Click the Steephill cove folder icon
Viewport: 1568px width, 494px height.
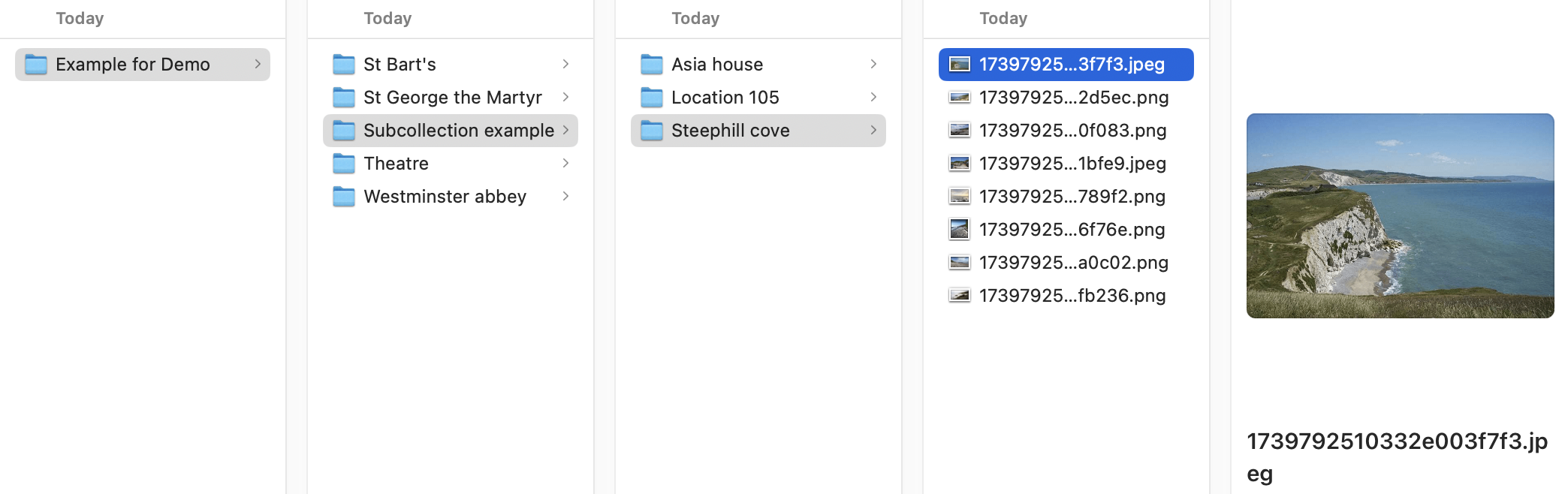pyautogui.click(x=652, y=131)
